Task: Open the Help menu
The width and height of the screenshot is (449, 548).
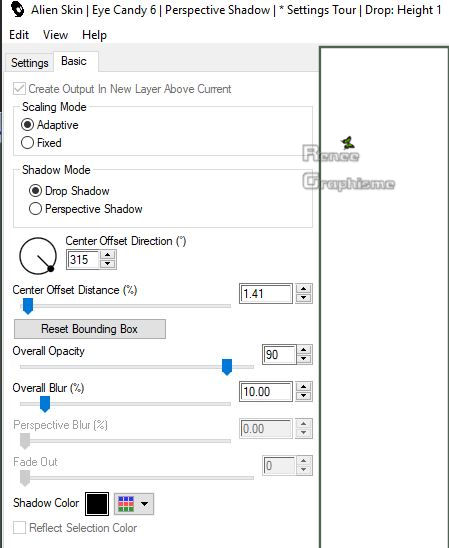Action: point(94,35)
